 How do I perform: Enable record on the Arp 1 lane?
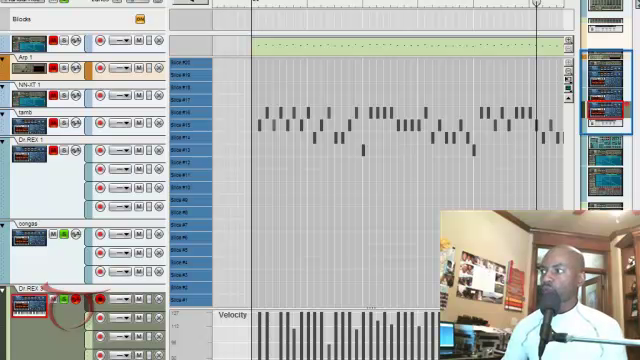[x=100, y=68]
